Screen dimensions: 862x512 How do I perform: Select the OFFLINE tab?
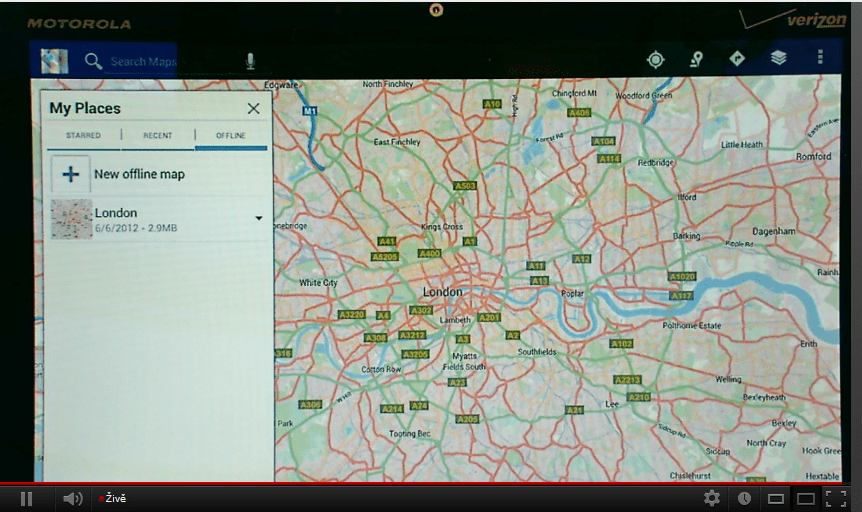231,135
